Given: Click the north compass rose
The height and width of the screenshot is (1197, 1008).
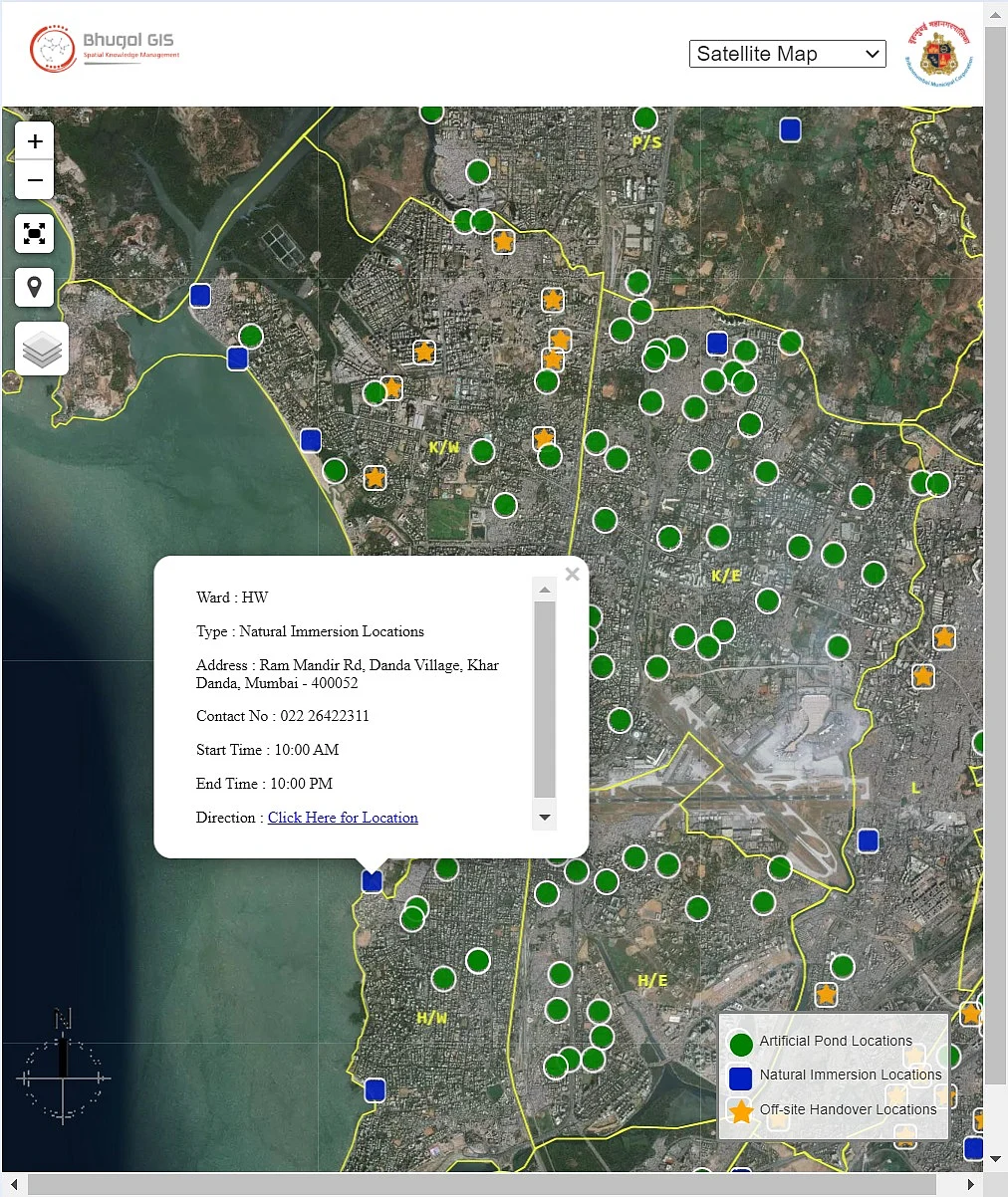Looking at the screenshot, I should point(63,1068).
